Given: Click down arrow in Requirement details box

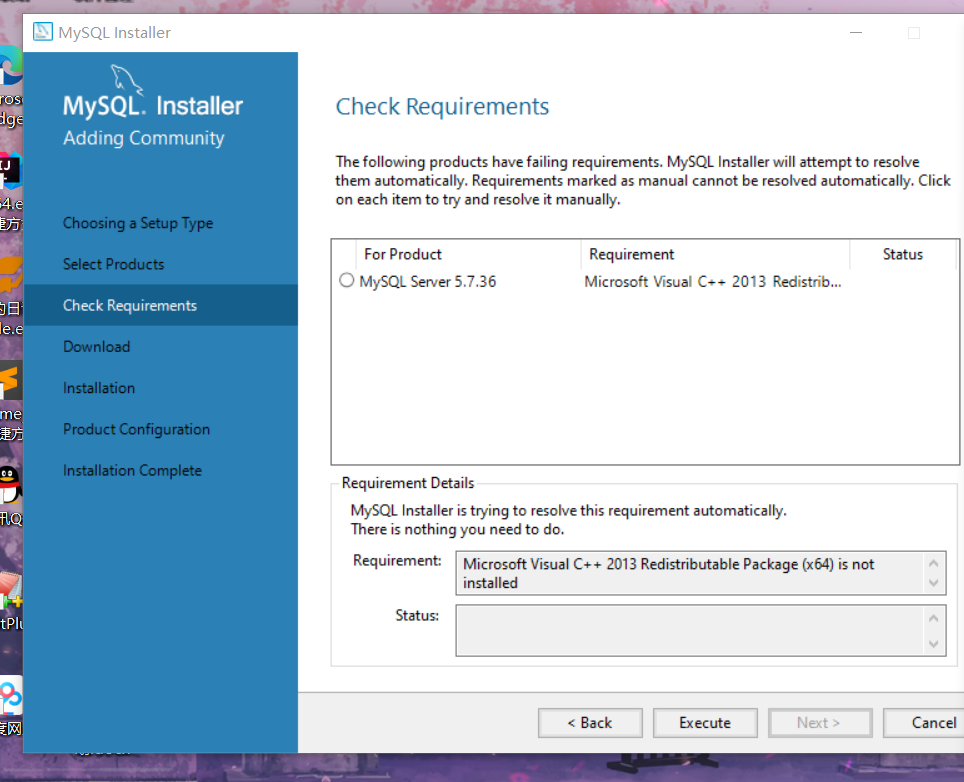Looking at the screenshot, I should coord(933,583).
